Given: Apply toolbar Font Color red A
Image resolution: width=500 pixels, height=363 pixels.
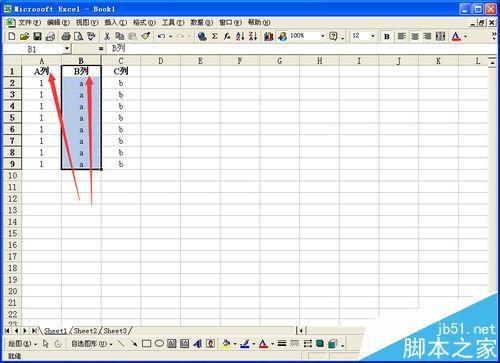Looking at the screenshot, I should pos(456,36).
